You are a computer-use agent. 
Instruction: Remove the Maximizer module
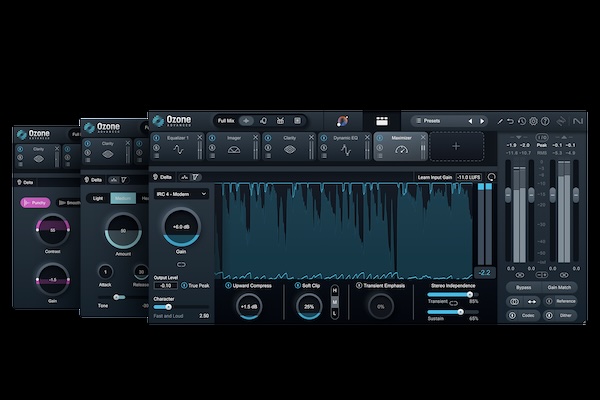coord(423,137)
